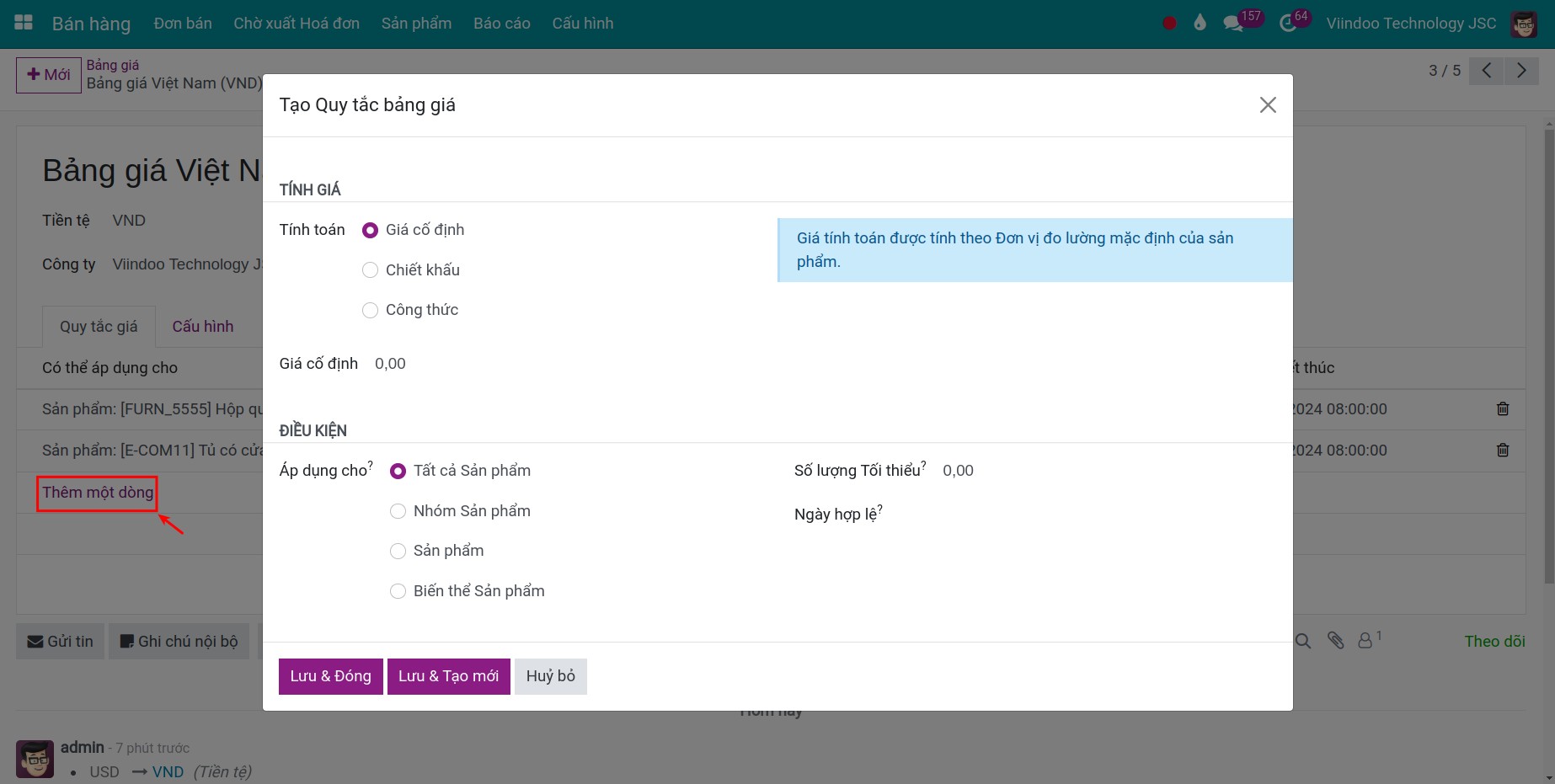The width and height of the screenshot is (1555, 784).
Task: Switch to the Cấu hình tab
Action: [202, 327]
